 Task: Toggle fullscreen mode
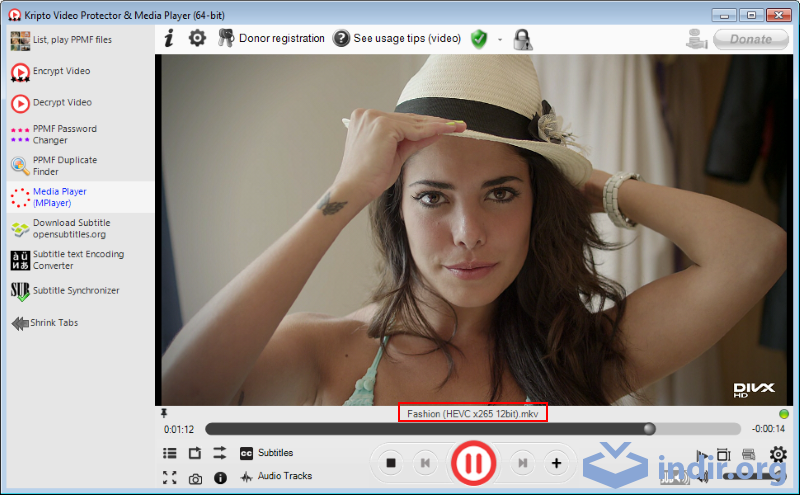170,478
